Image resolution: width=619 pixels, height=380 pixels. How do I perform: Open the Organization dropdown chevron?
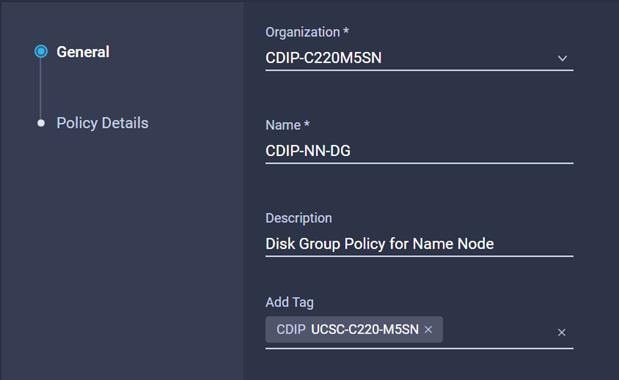tap(562, 58)
